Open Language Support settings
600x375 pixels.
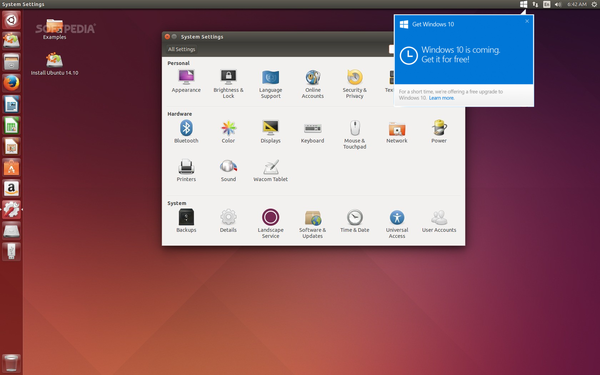click(271, 84)
